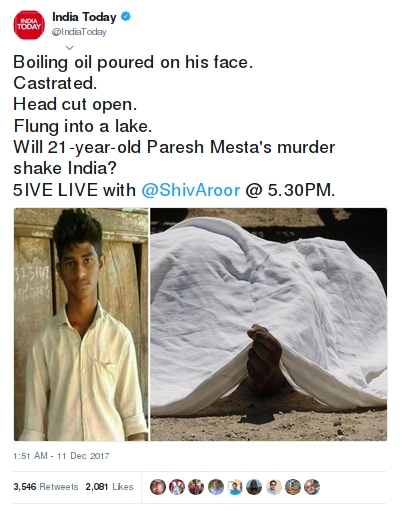
Task: Open sixth liker avatar, dark figure on blue
Action: pos(254,487)
